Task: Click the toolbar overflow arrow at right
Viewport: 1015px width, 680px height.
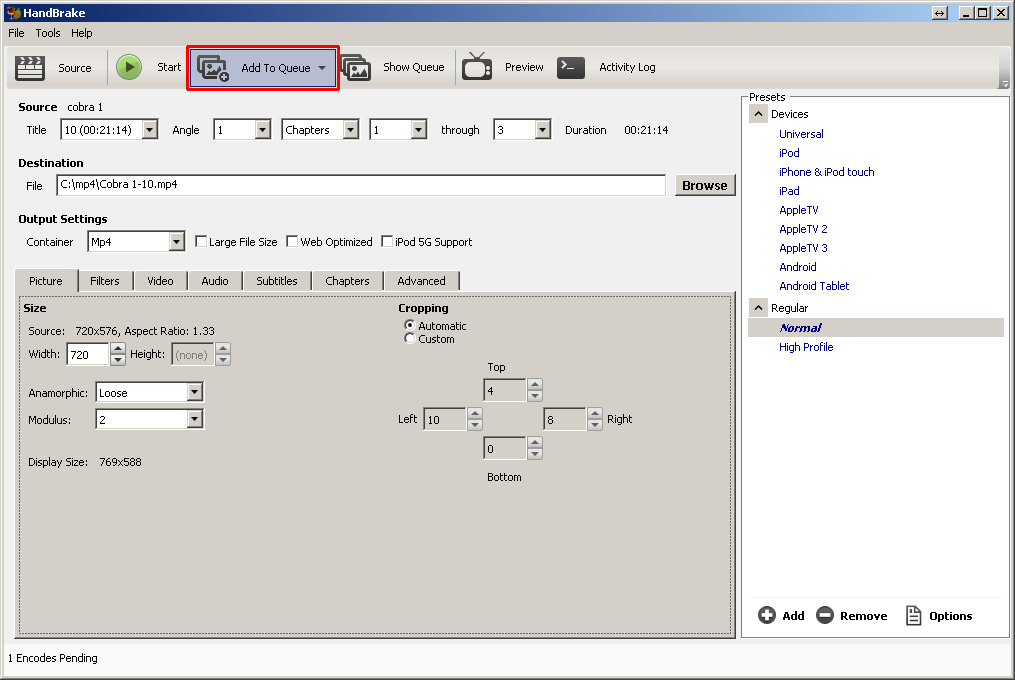Action: pos(1005,84)
